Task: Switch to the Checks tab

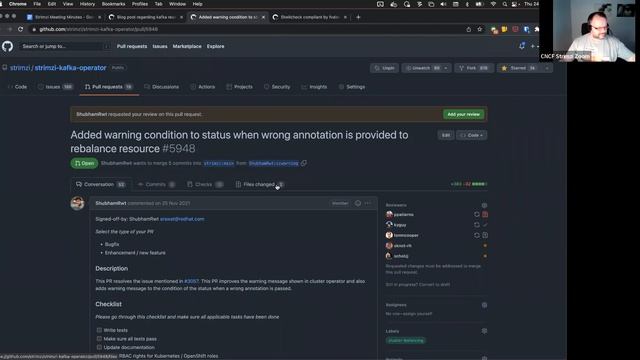Action: point(205,184)
